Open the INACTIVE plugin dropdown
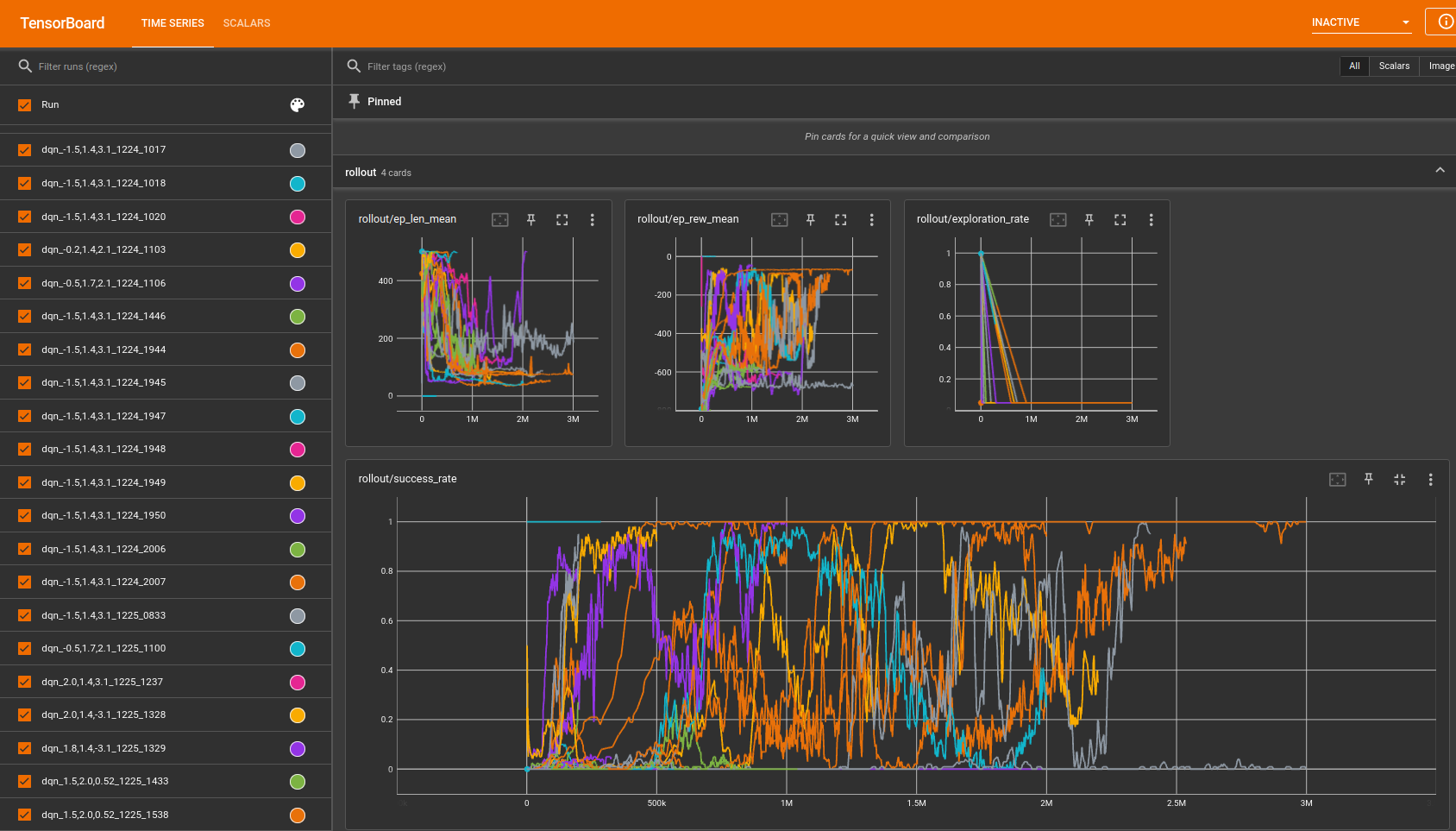Screen dimensions: 1456x831 (x=1361, y=22)
